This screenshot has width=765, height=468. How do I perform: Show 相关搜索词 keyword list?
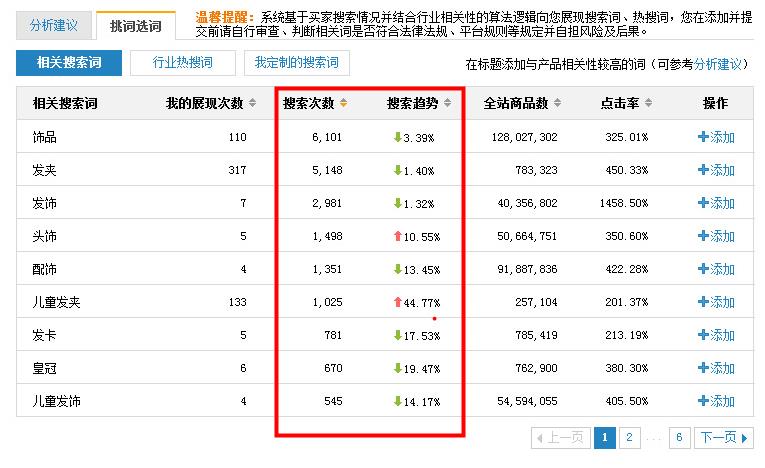point(69,63)
